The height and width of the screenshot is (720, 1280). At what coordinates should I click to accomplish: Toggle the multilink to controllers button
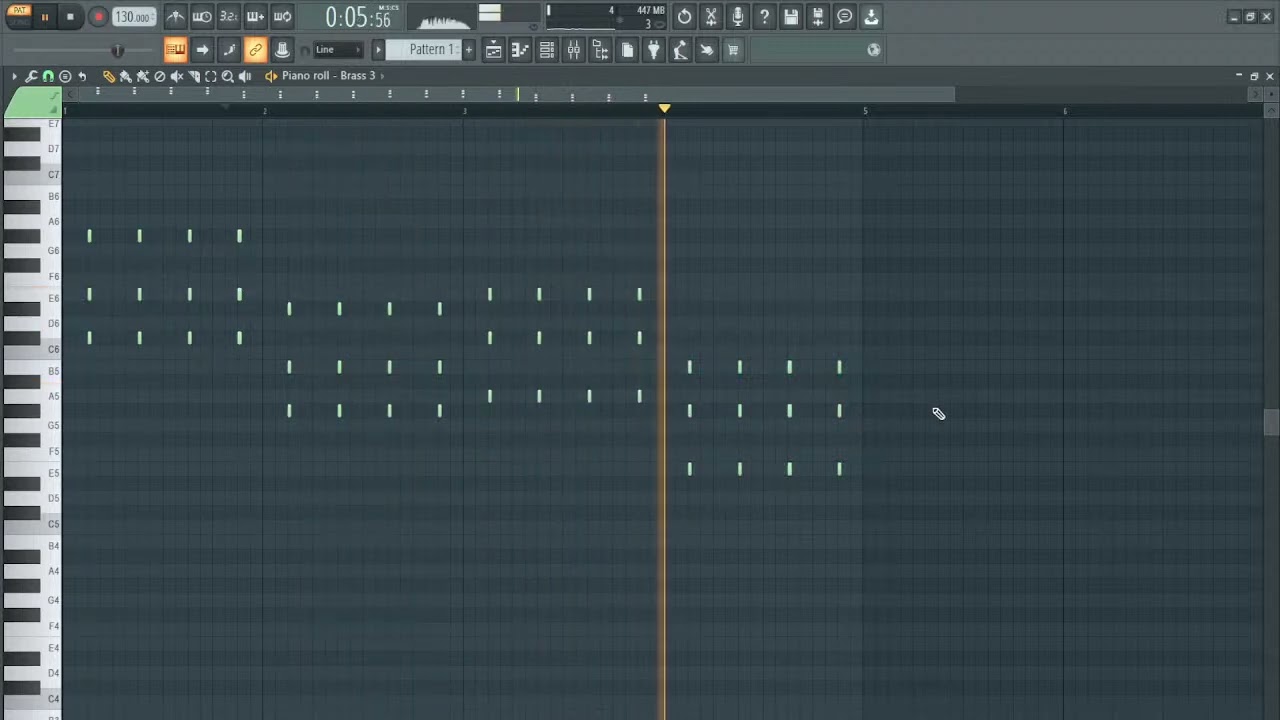coord(256,50)
